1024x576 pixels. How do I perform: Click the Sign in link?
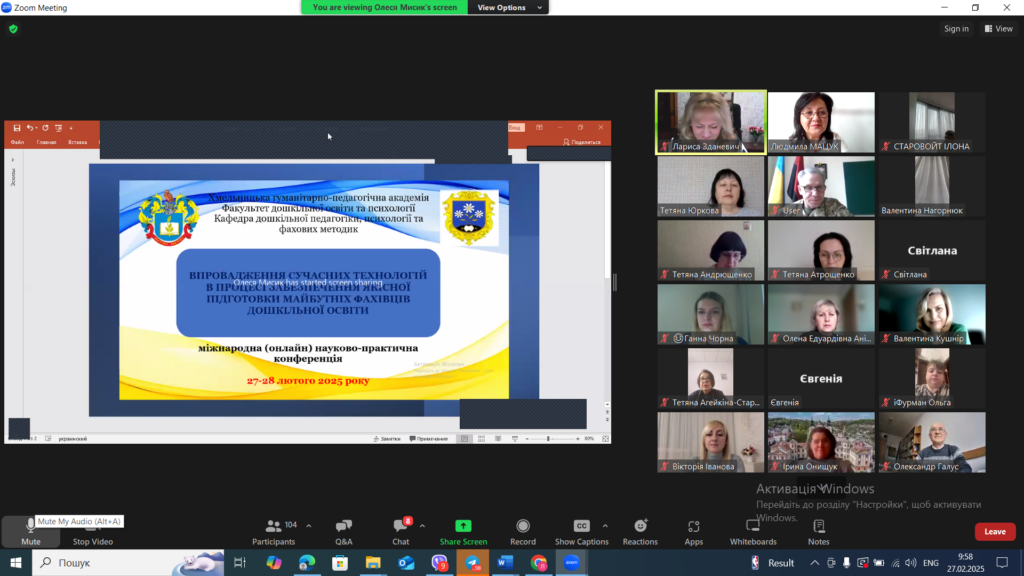pos(956,29)
